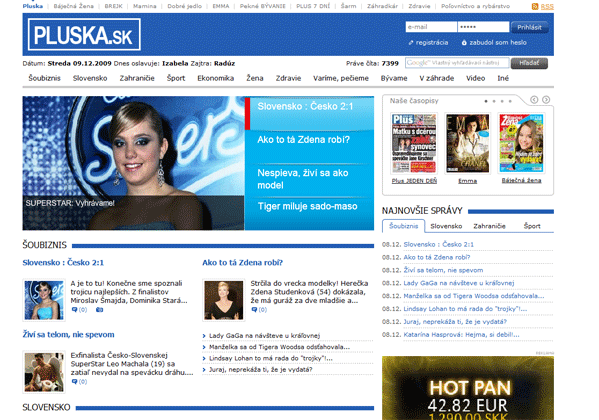The width and height of the screenshot is (599, 420).
Task: Open photo gallery icon under Slovensko : Česko article
Action: (x=99, y=310)
